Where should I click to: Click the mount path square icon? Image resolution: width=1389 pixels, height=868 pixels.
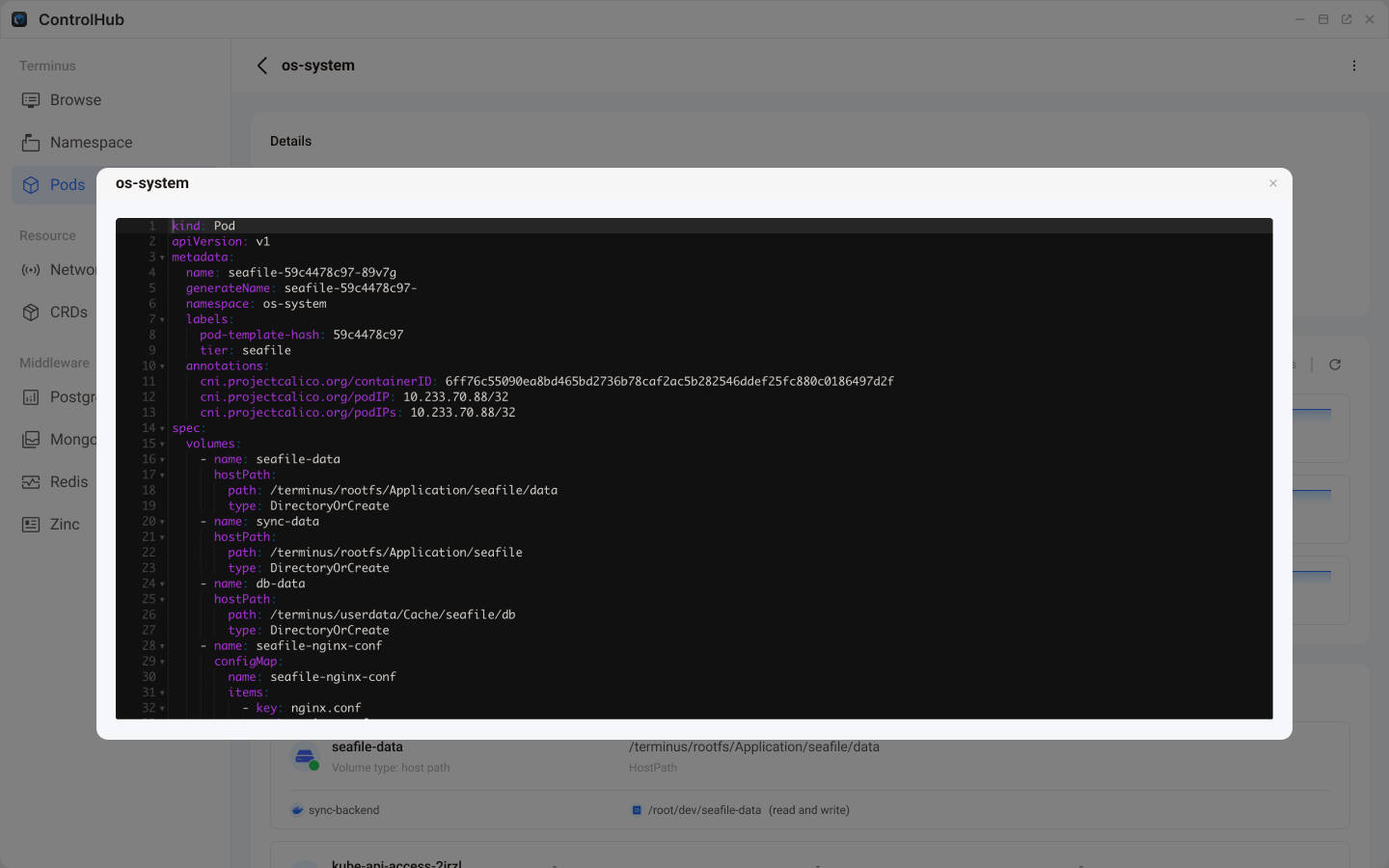pos(637,810)
